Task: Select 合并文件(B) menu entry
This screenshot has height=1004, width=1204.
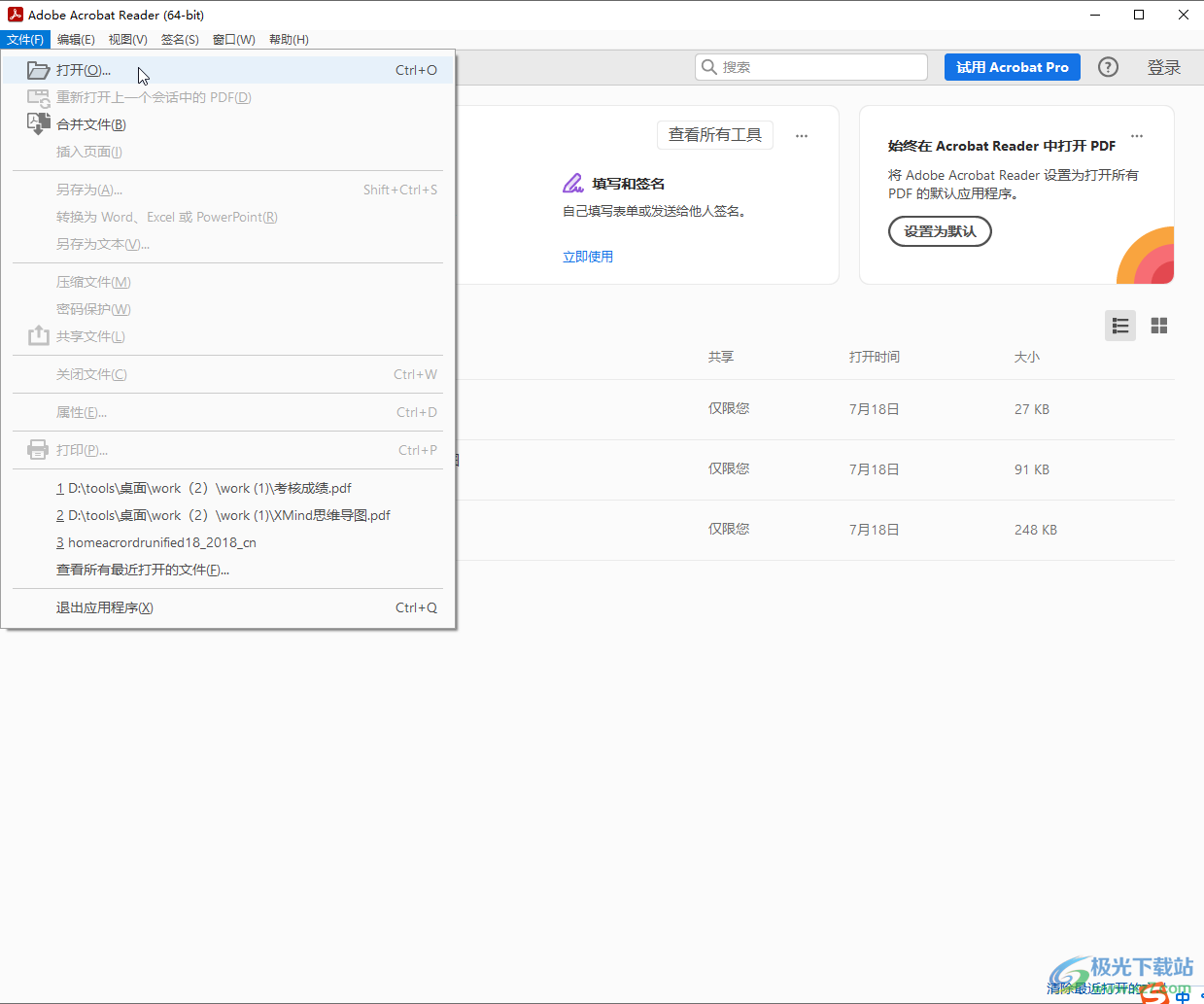Action: [228, 124]
